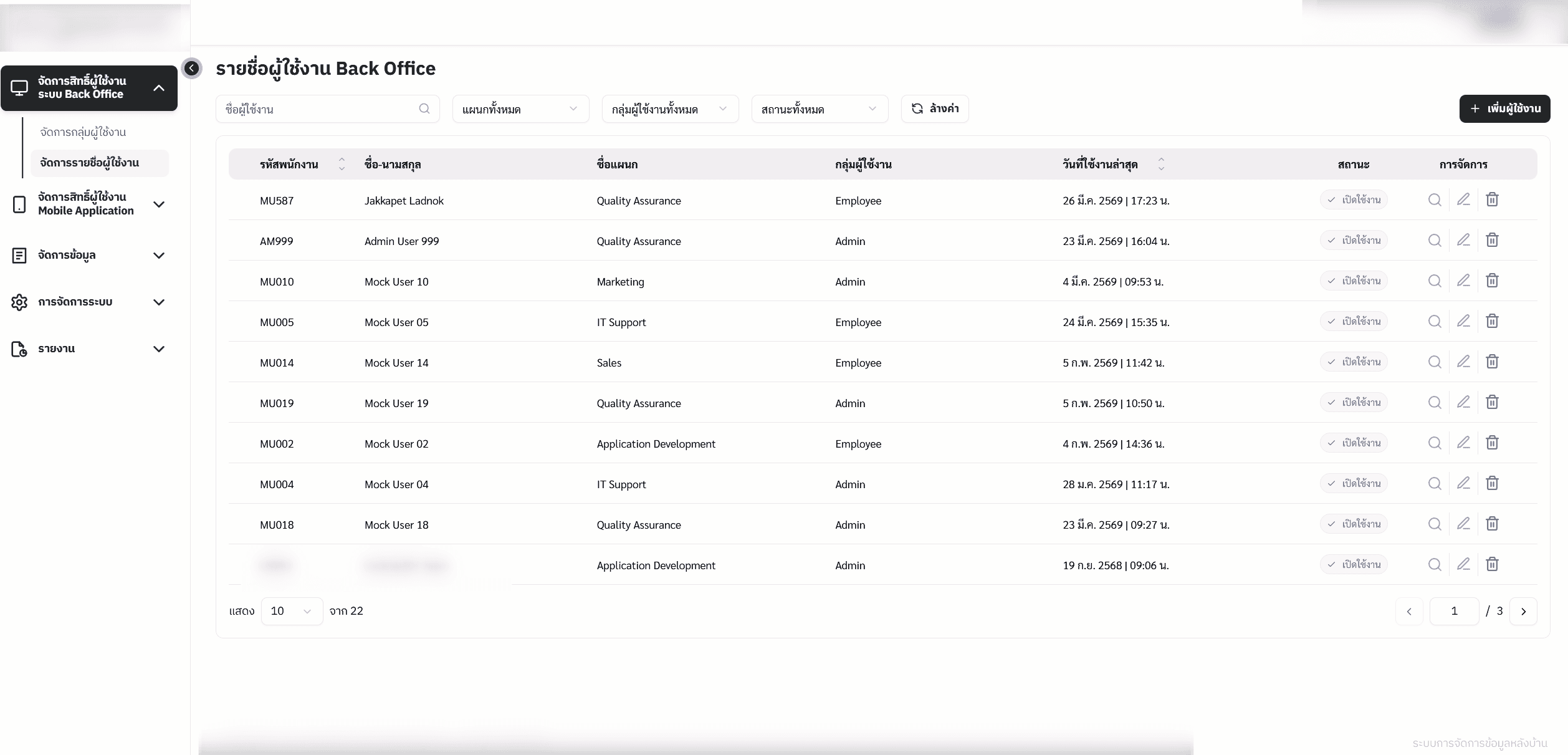
Task: Open rows-per-page dropdown showing 10
Action: pos(292,611)
